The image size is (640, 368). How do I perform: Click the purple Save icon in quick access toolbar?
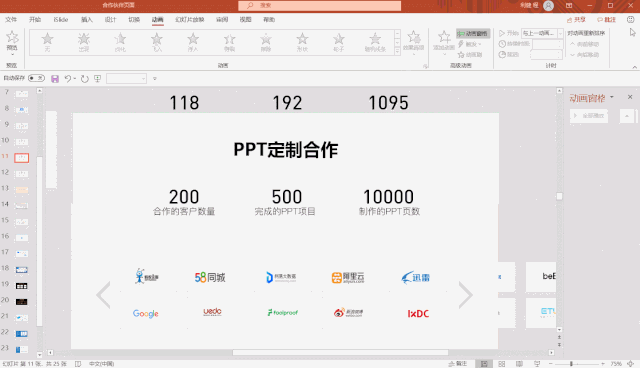(55, 79)
